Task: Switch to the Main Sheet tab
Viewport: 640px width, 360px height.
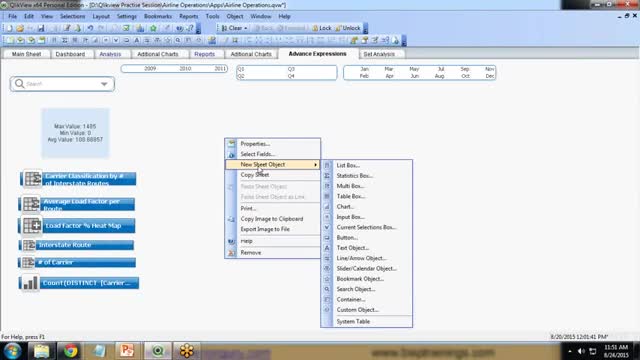Action: pyautogui.click(x=26, y=54)
